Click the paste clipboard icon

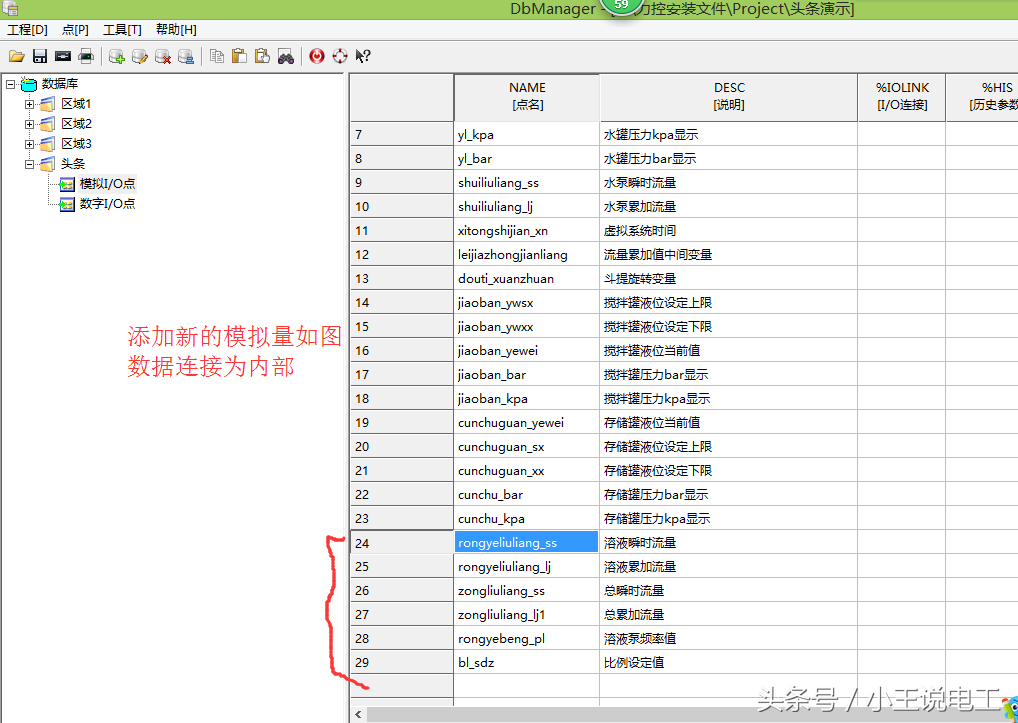pos(239,56)
